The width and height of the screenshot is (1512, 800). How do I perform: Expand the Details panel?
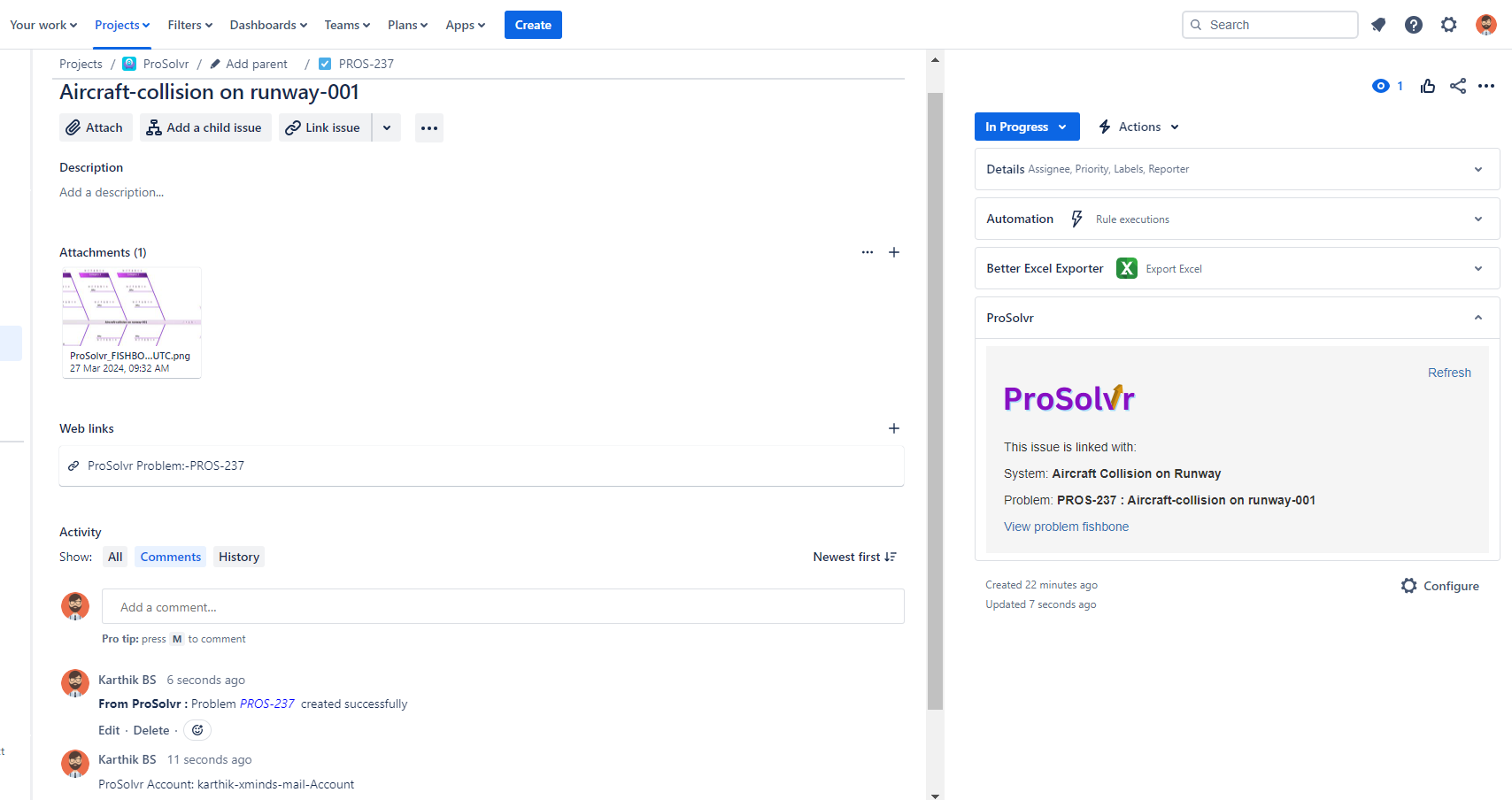click(x=1237, y=169)
